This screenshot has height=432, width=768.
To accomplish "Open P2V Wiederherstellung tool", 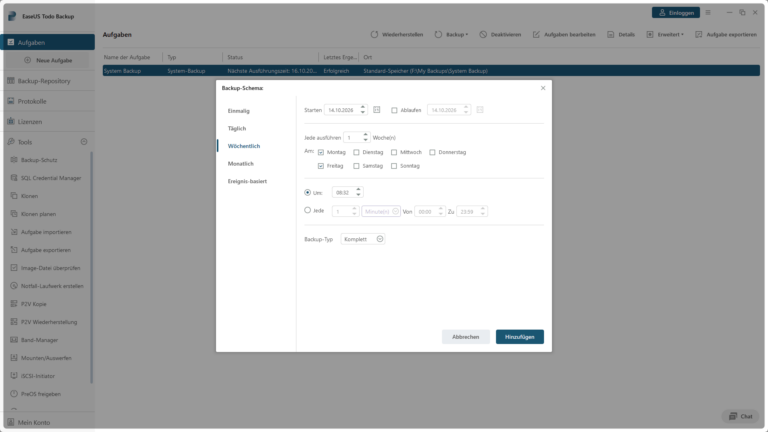I will click(x=48, y=322).
